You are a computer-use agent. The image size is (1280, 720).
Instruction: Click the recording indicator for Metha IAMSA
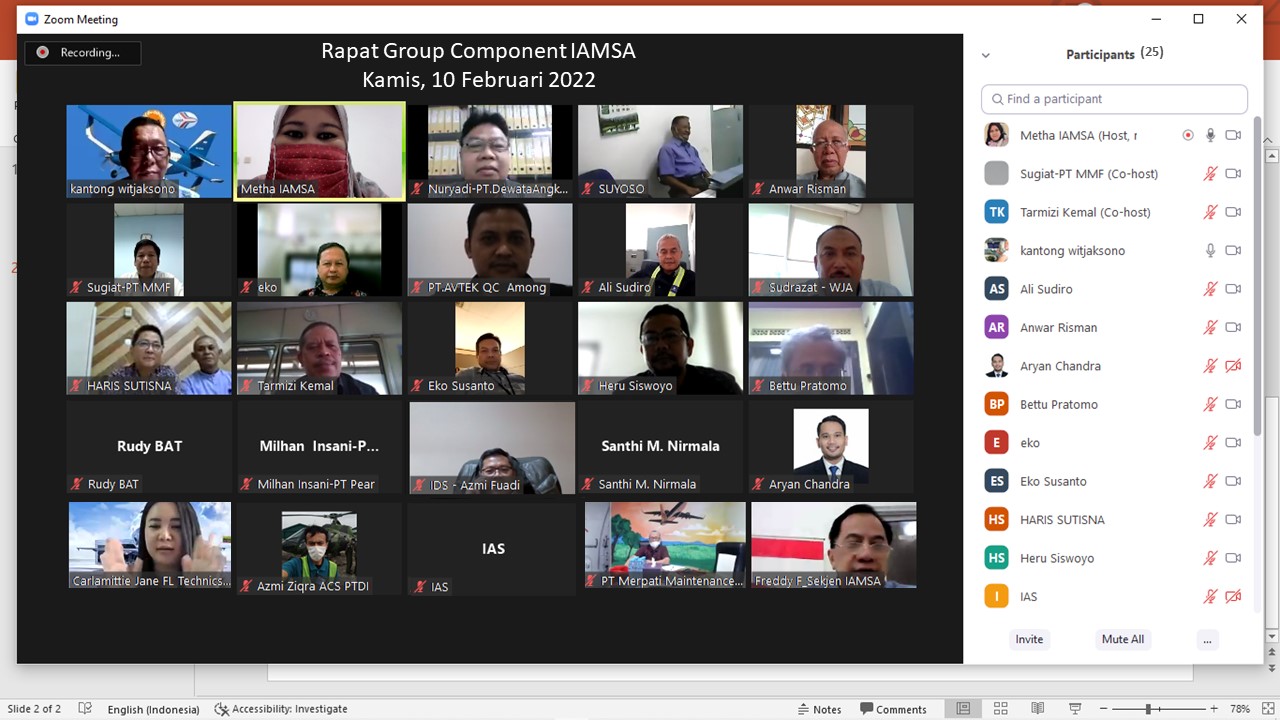pyautogui.click(x=1188, y=135)
